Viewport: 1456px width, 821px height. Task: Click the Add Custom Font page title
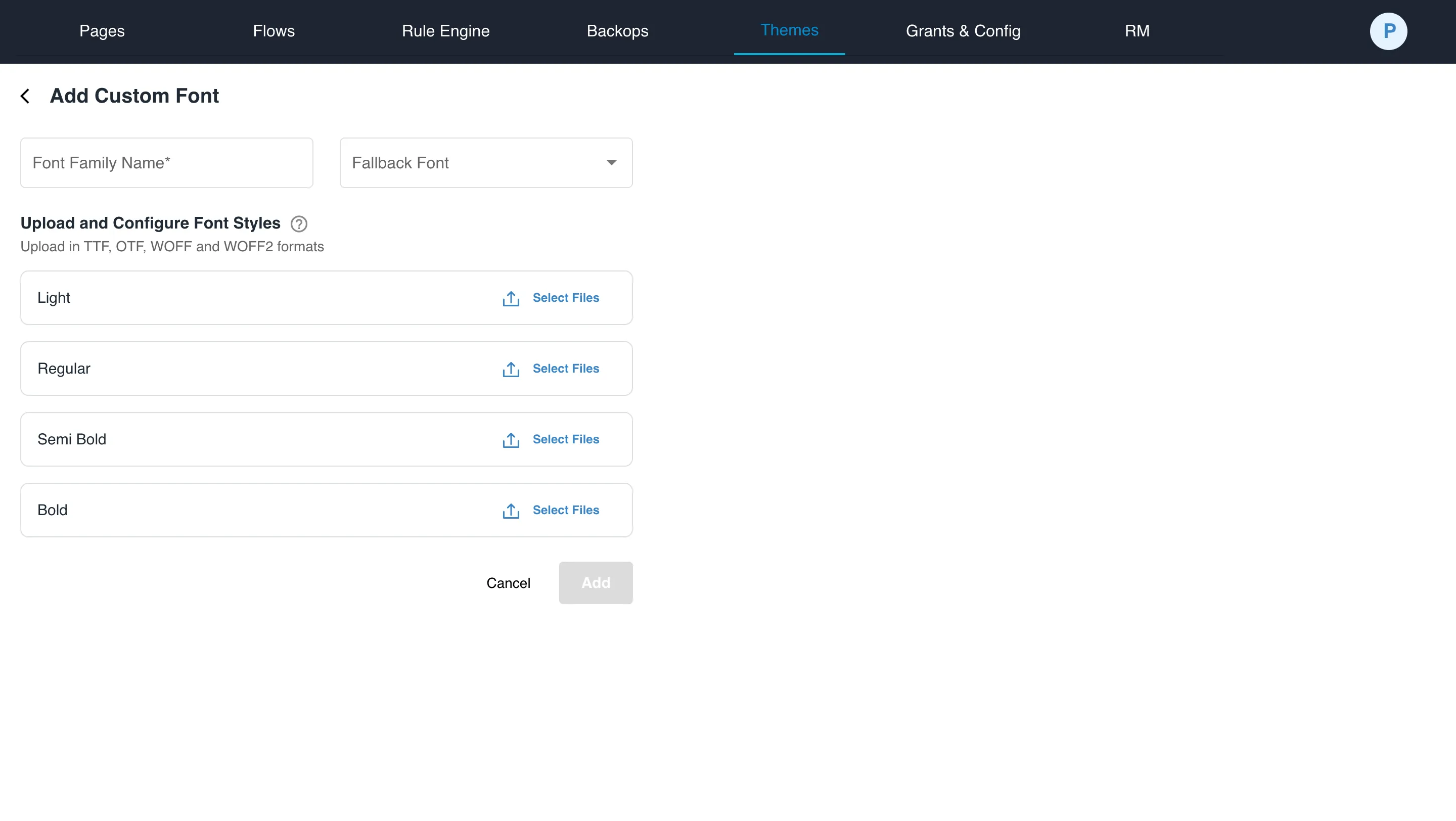pos(134,96)
